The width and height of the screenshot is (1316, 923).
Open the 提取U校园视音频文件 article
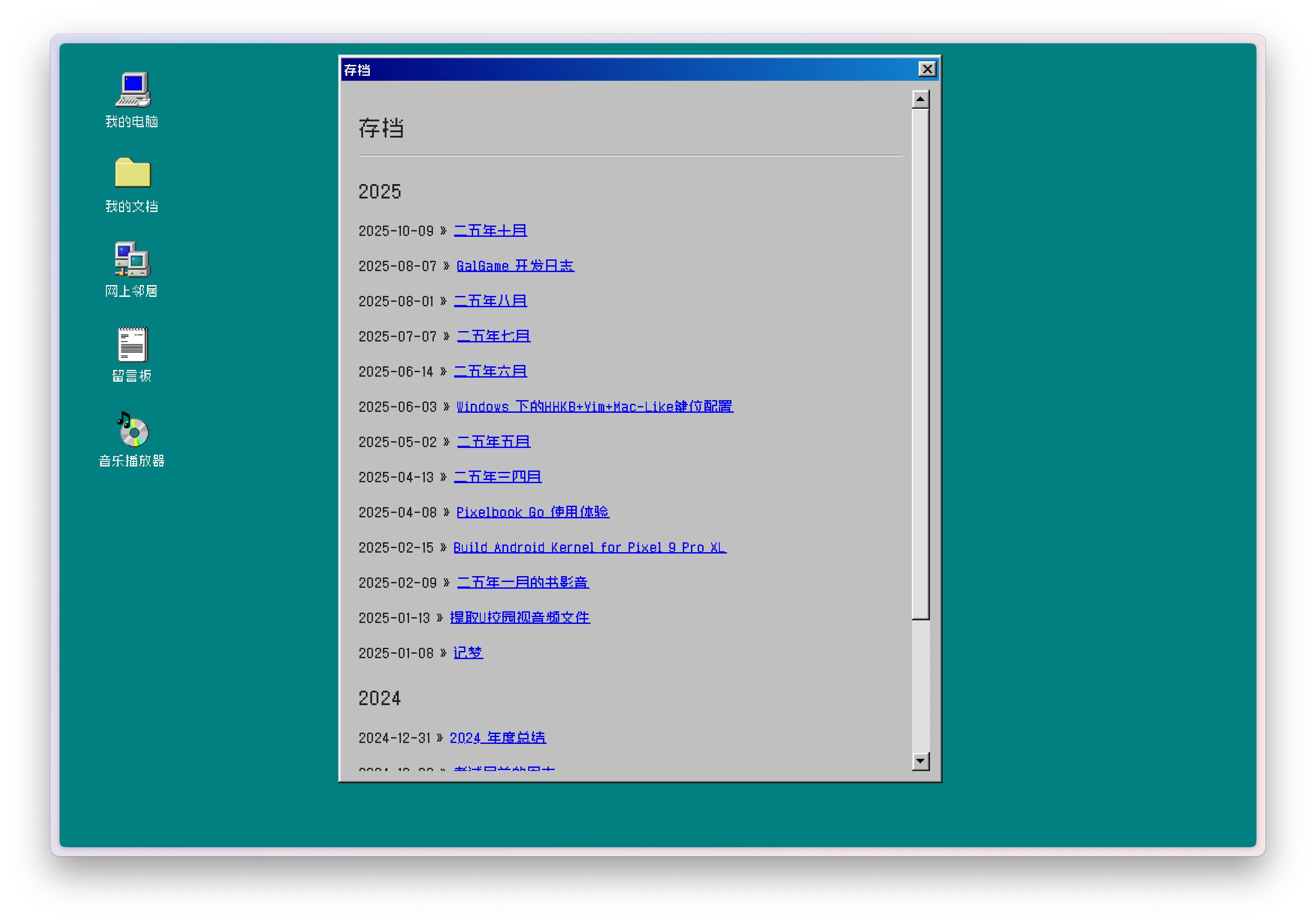click(x=520, y=618)
